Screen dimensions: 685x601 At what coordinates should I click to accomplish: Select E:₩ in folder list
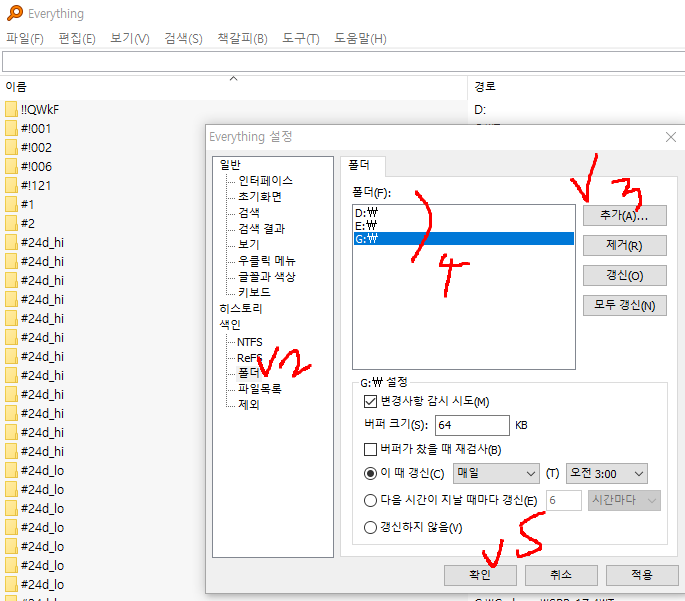[463, 225]
